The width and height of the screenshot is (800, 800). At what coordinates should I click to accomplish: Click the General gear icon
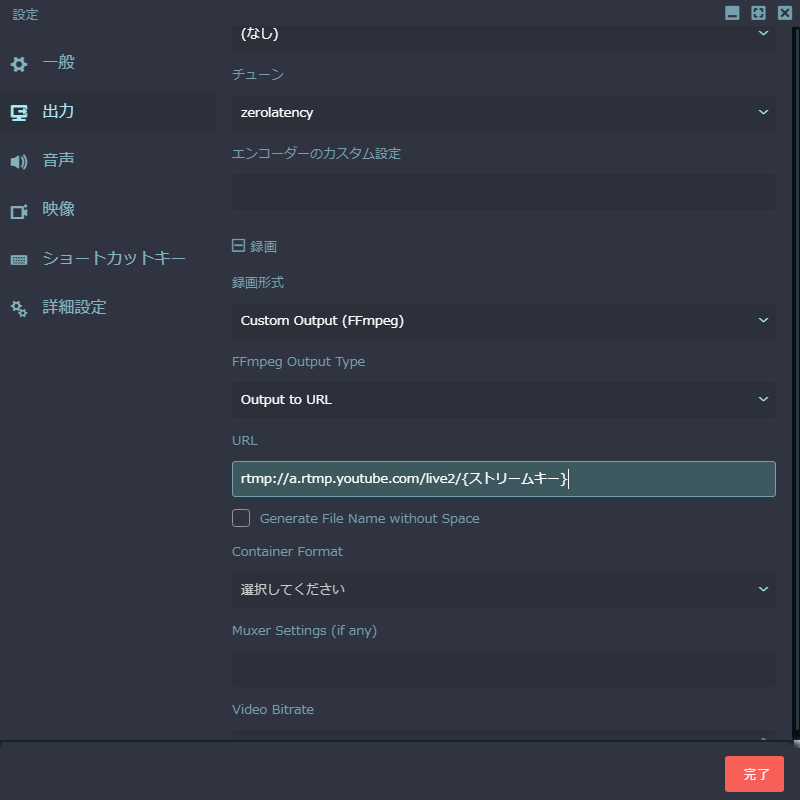19,64
